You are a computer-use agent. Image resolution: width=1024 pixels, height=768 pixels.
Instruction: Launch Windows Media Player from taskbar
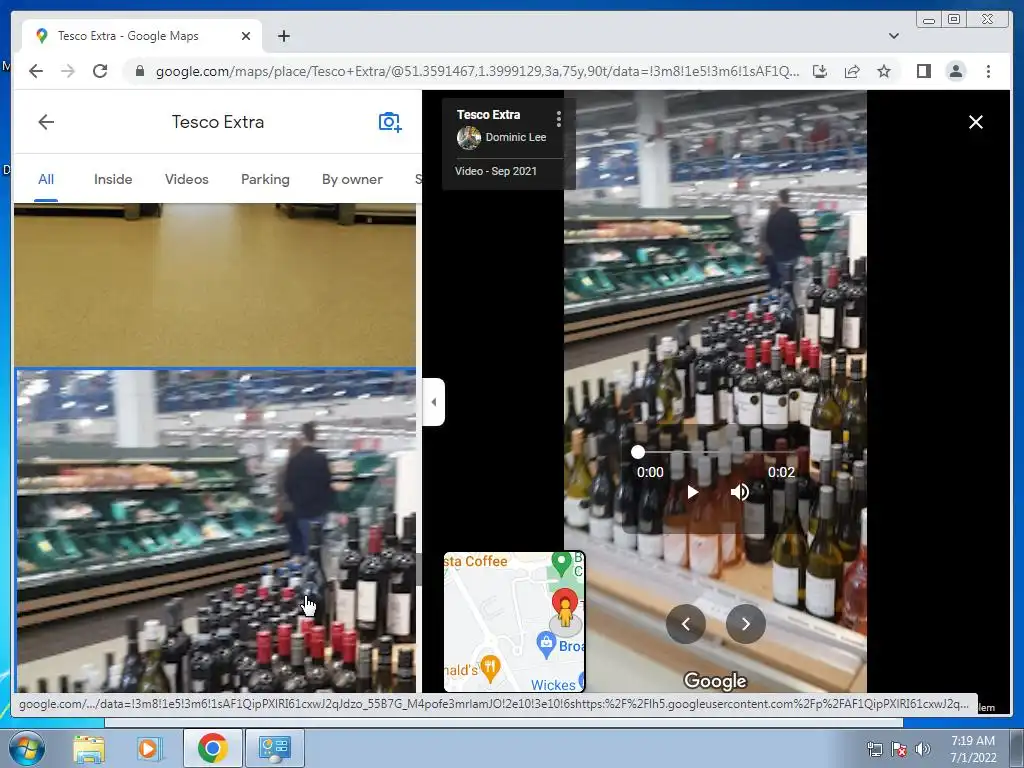150,748
